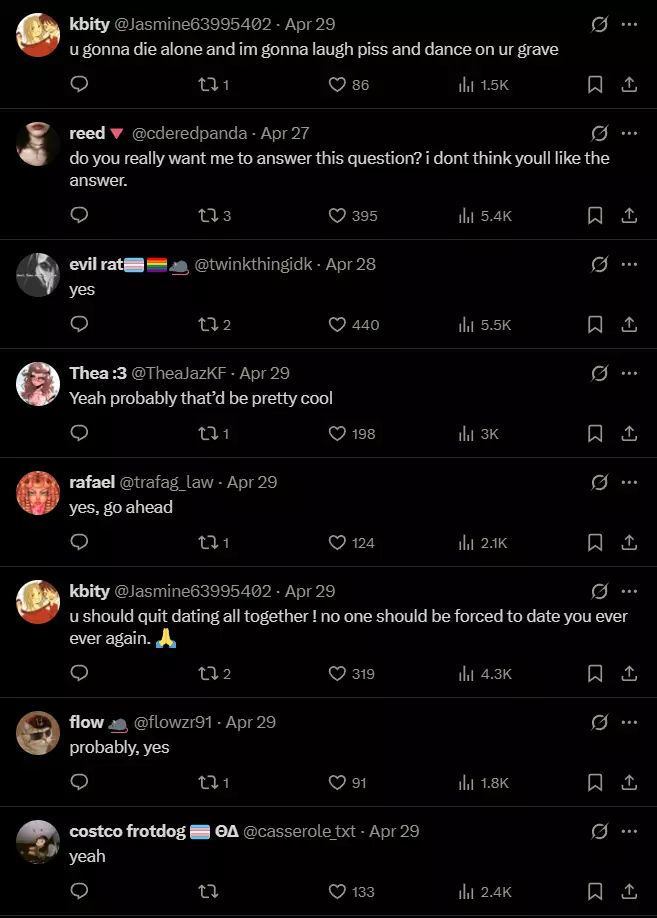This screenshot has width=657, height=918.
Task: Reply to kbity's dance on grave tweet
Action: pyautogui.click(x=80, y=85)
